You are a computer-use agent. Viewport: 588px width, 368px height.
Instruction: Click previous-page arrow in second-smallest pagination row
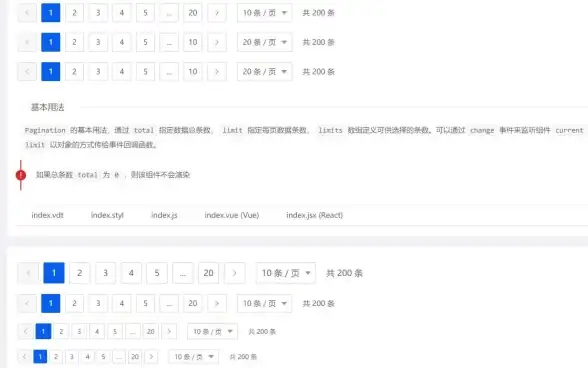pyautogui.click(x=26, y=331)
